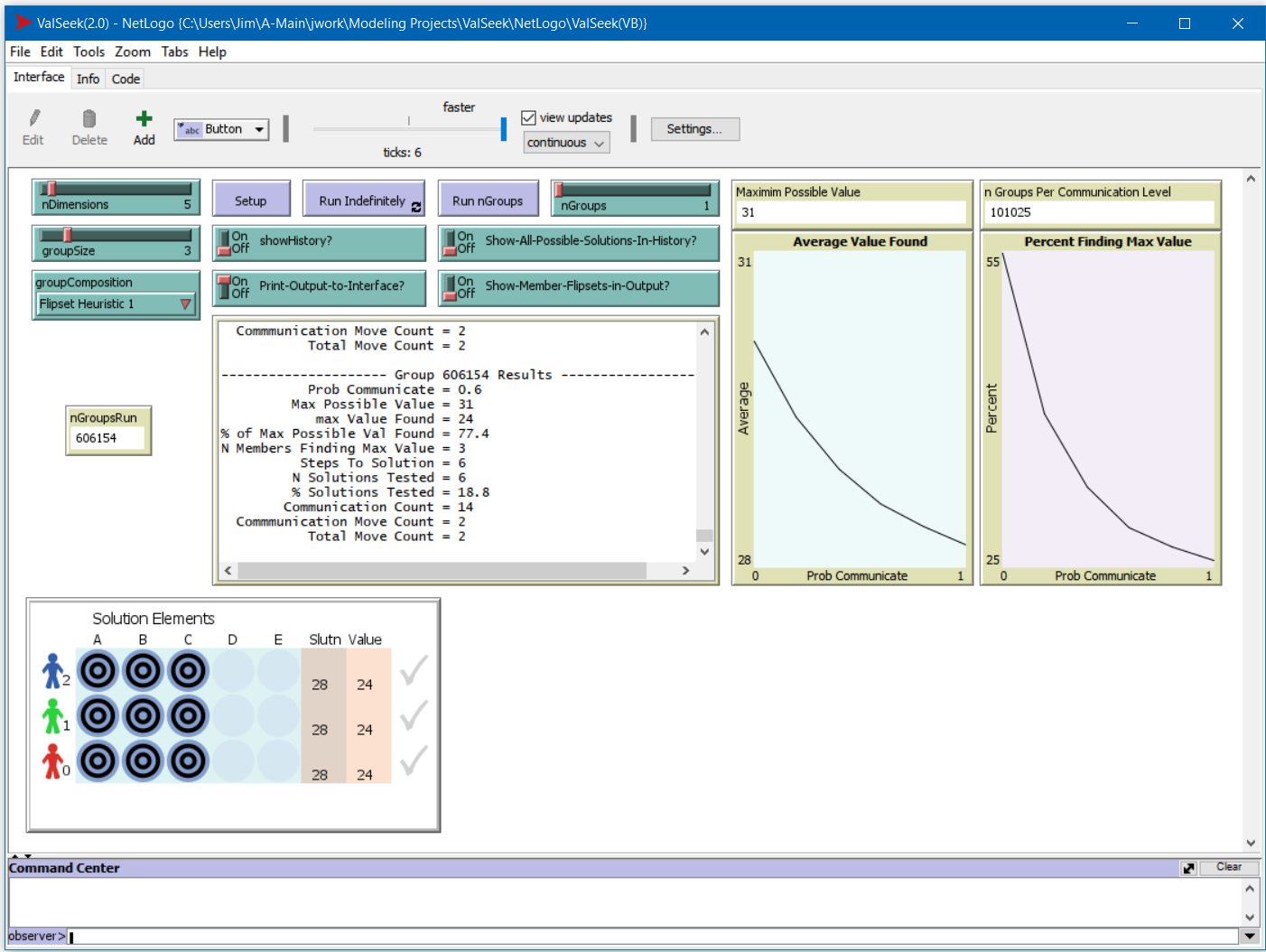Click the Delete trash icon

point(89,118)
